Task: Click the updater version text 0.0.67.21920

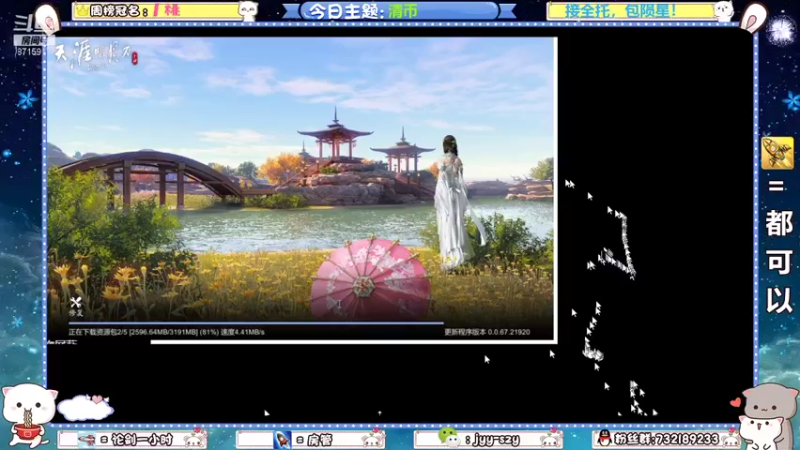Action: 487,332
